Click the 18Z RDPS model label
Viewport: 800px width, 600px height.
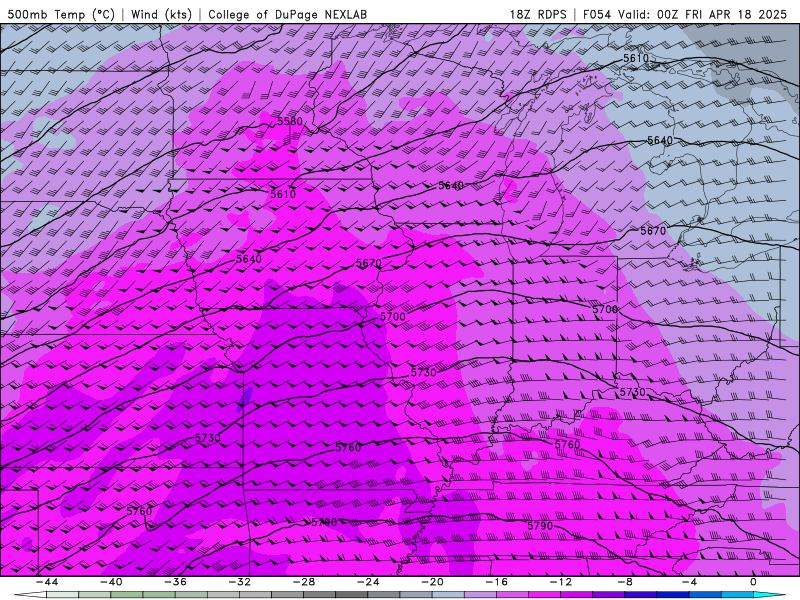click(538, 14)
